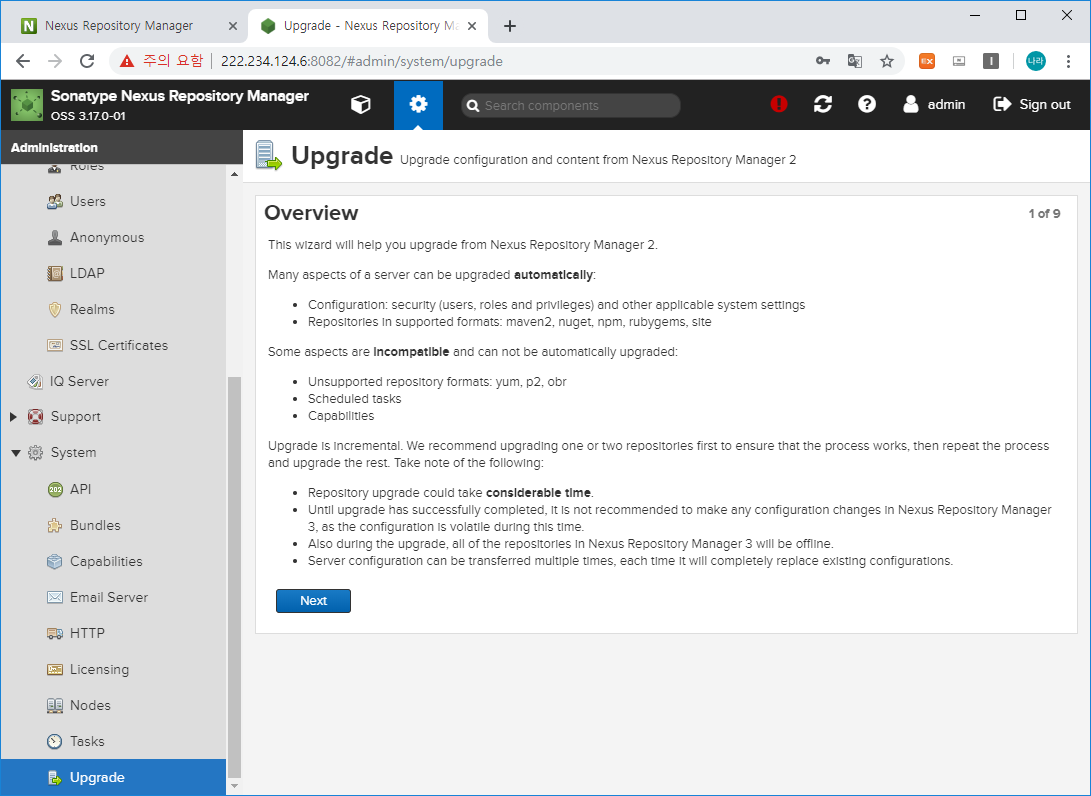Click the Capabilities box icon
Viewport: 1091px width, 796px height.
(54, 562)
